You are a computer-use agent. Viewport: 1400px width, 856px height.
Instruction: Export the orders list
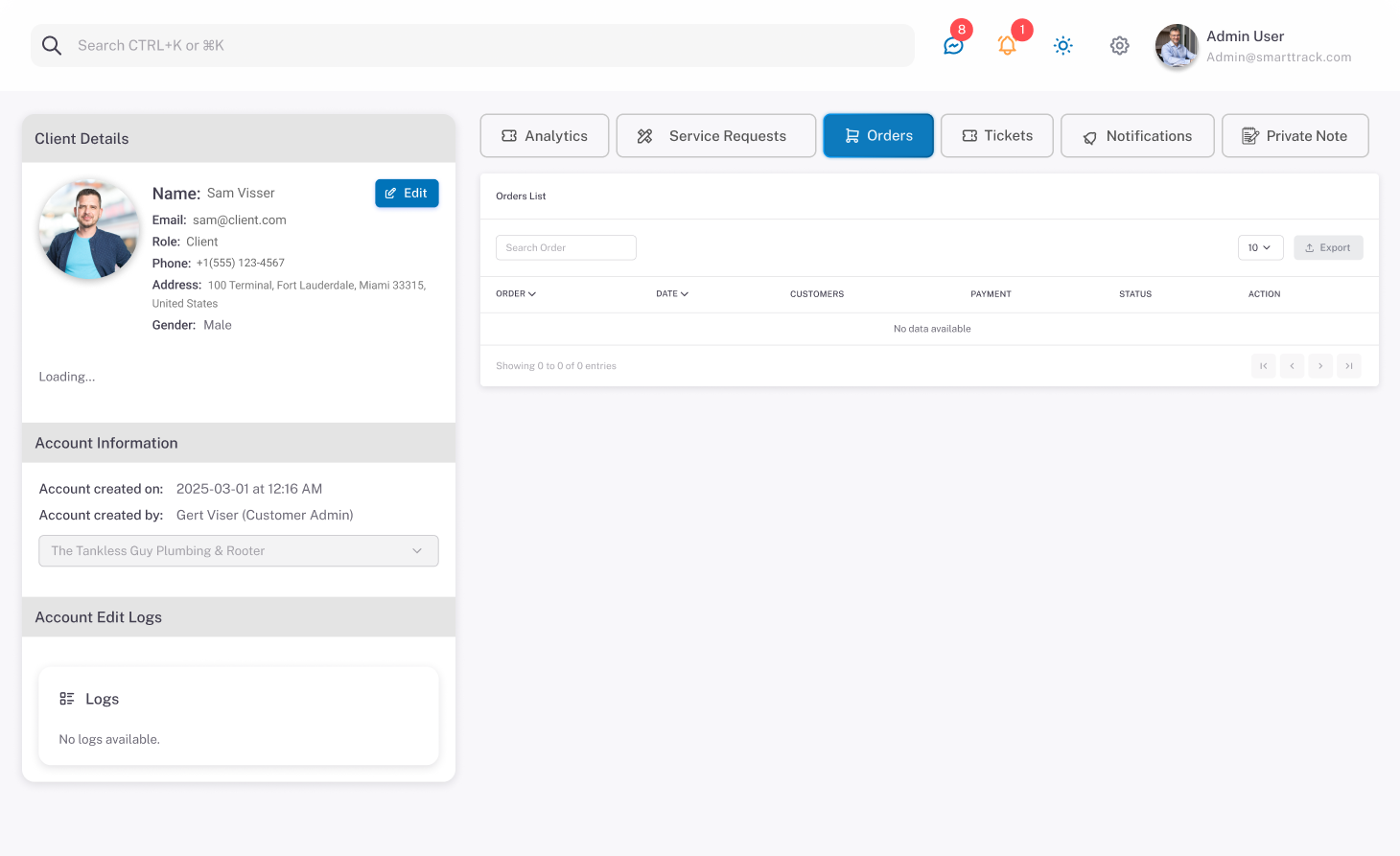(x=1327, y=247)
